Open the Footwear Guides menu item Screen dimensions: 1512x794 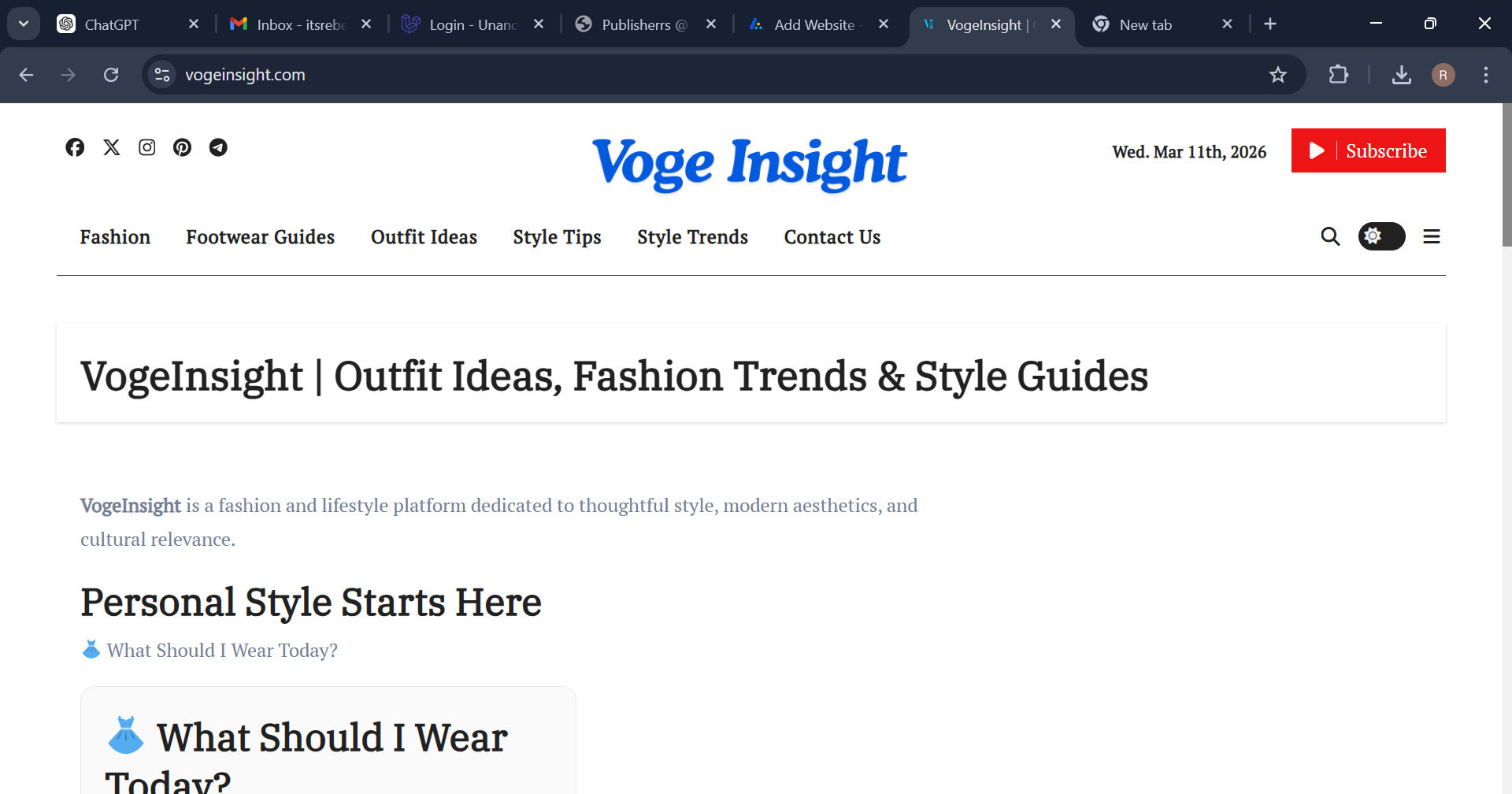[260, 237]
